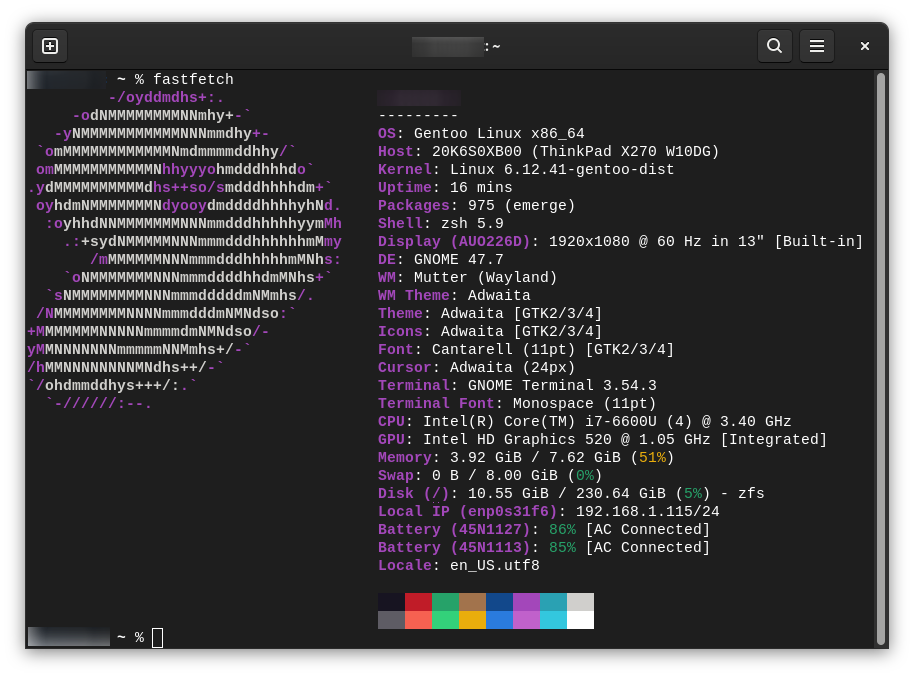The height and width of the screenshot is (677, 914).
Task: Click the purple top-row color block
Action: tap(526, 602)
